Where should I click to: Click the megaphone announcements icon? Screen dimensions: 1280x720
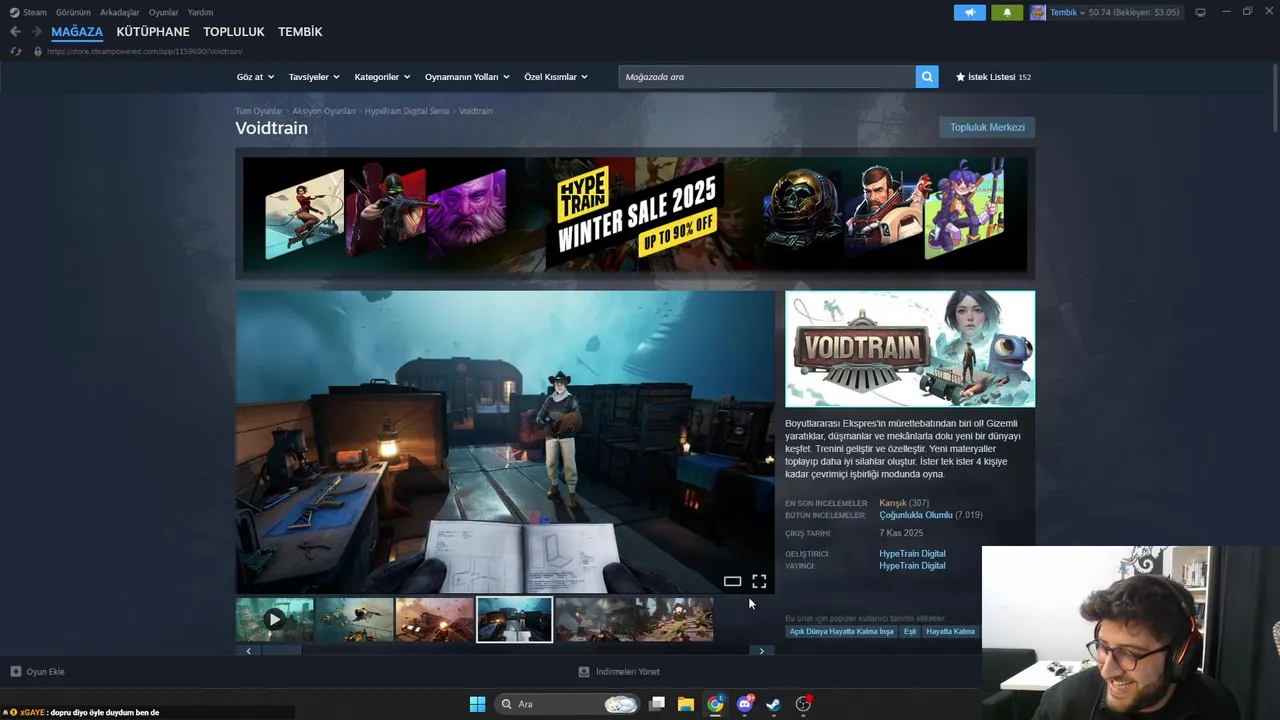pos(969,12)
